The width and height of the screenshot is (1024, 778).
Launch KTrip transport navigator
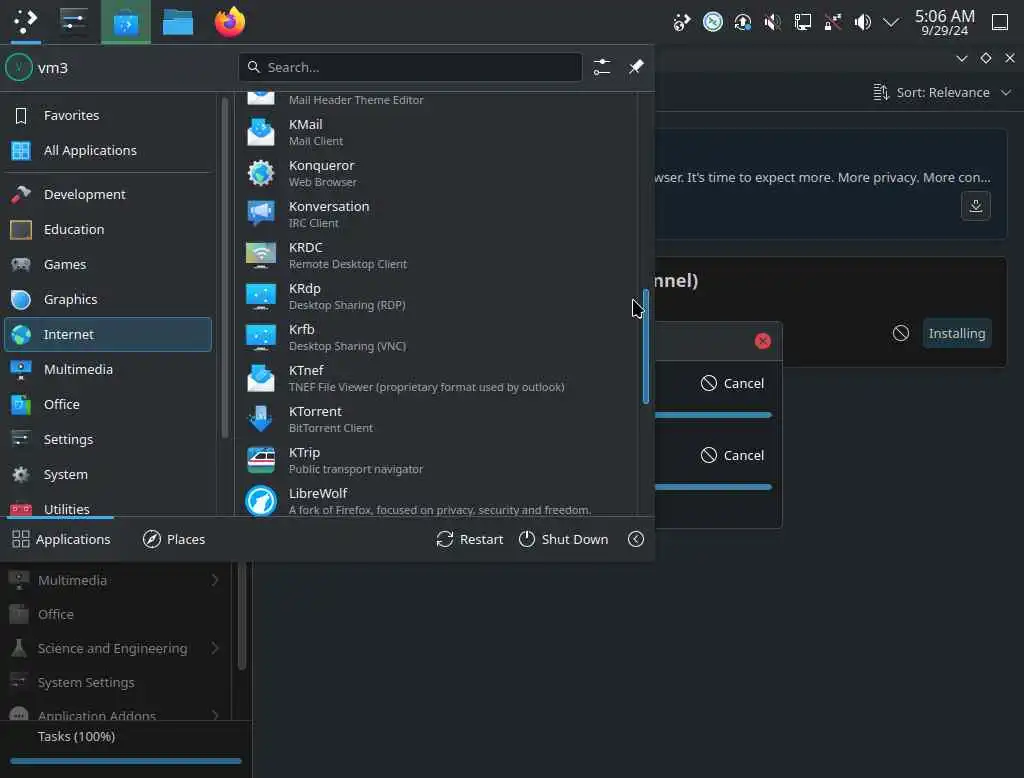point(436,461)
